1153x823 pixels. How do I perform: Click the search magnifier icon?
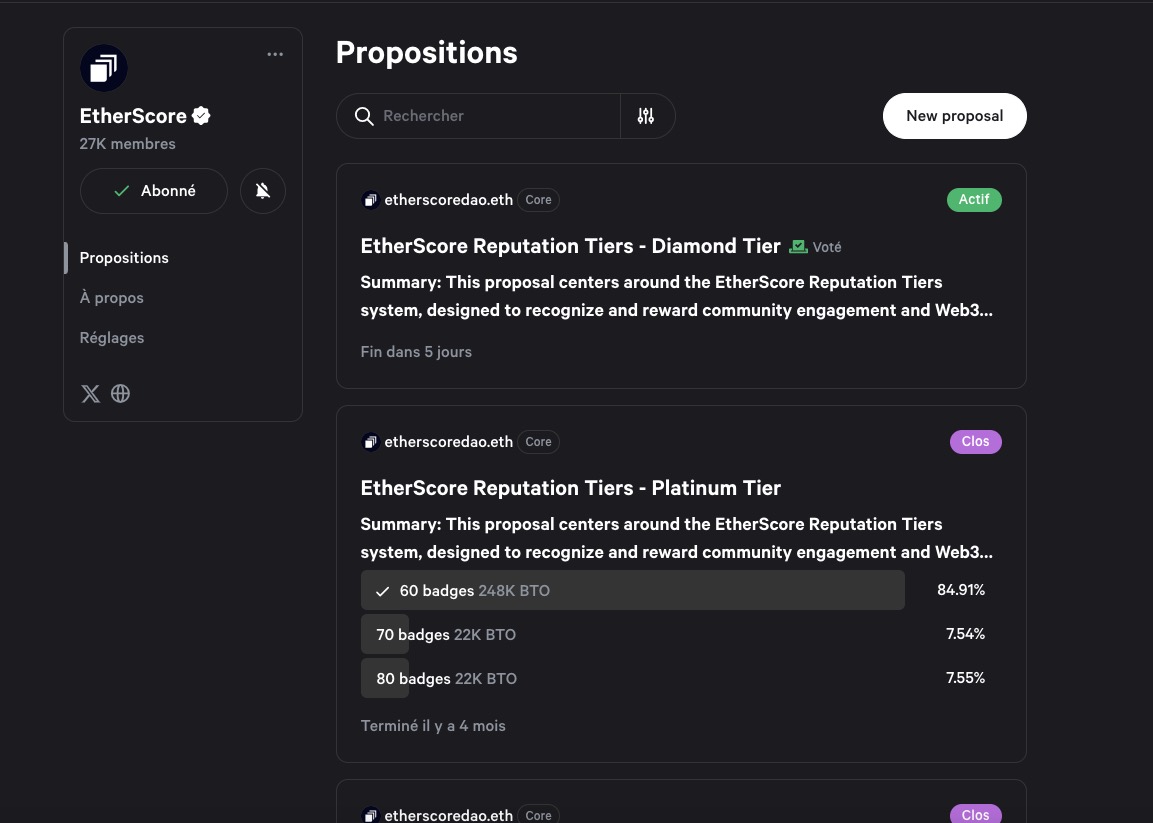point(364,116)
